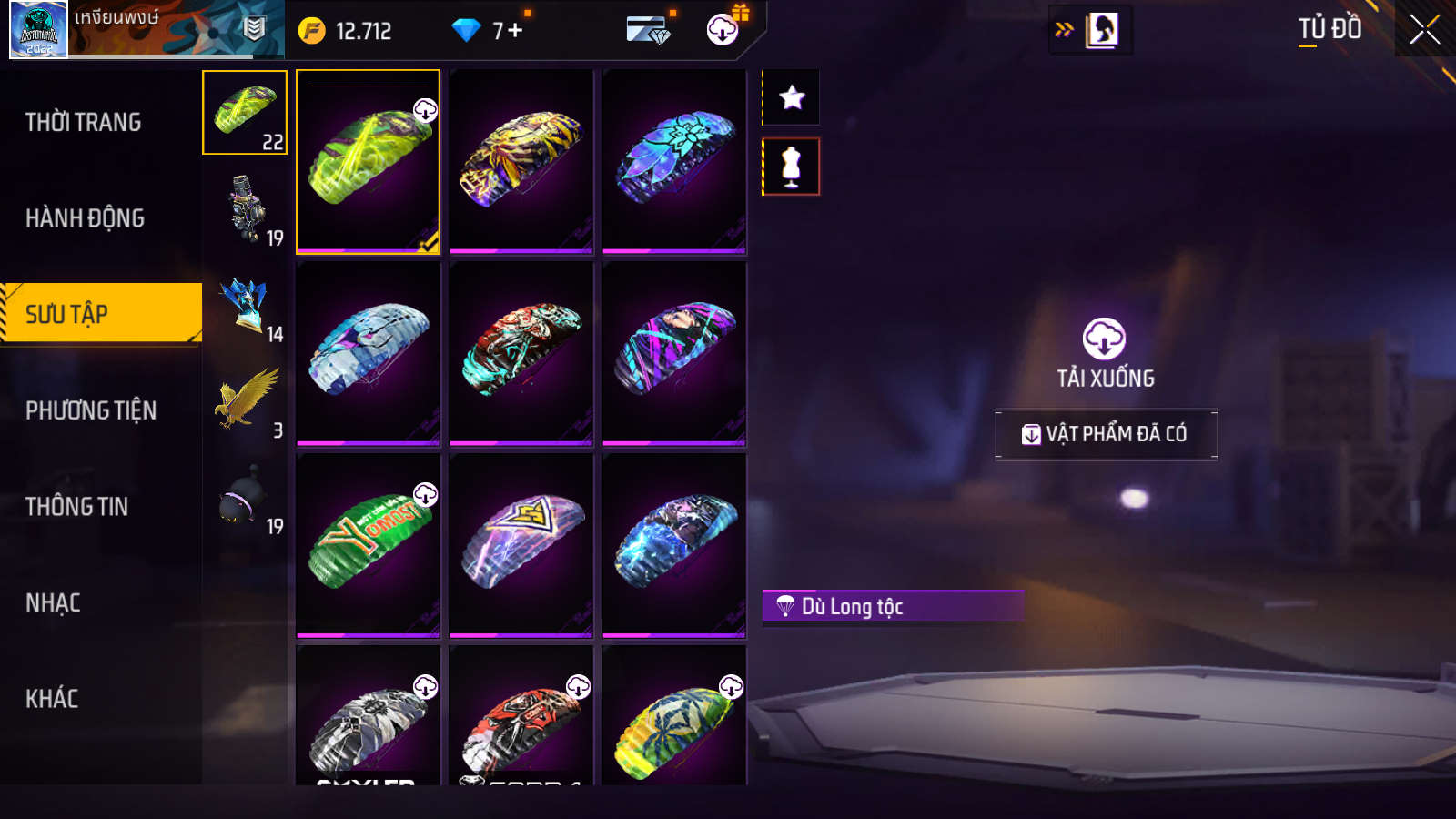The image size is (1456, 819).
Task: Click the TỦ ĐỒ header link
Action: coord(1330,29)
